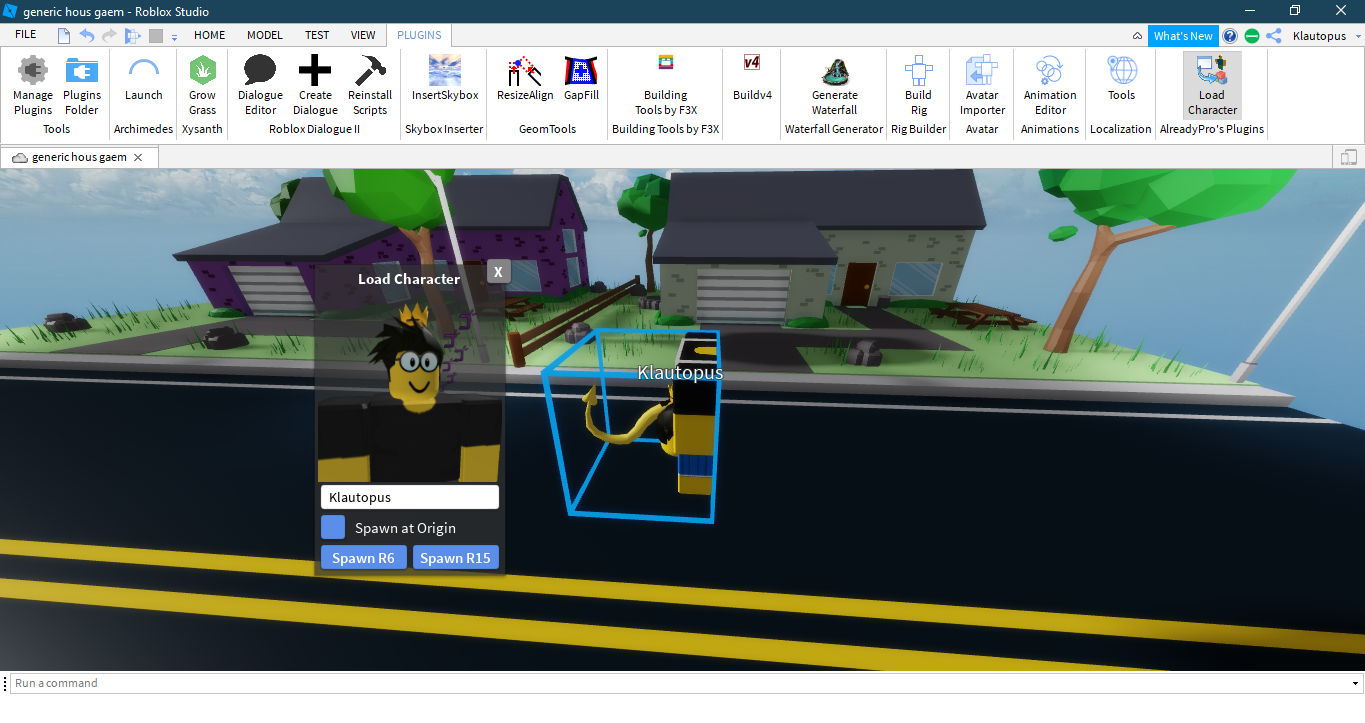
Task: Close the generic hous gaem tab
Action: point(138,158)
